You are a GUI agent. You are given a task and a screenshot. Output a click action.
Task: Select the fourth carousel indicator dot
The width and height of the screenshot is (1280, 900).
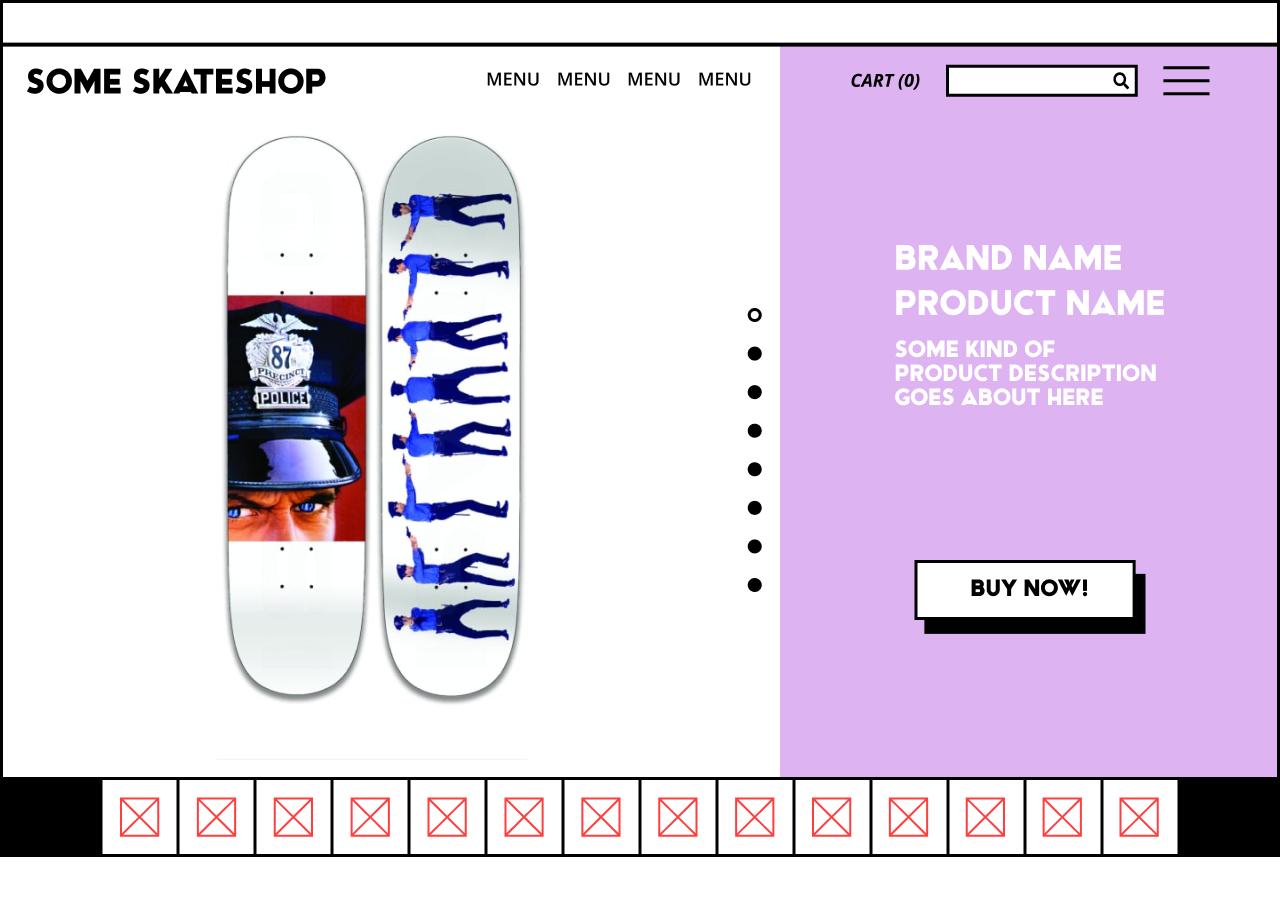(755, 430)
